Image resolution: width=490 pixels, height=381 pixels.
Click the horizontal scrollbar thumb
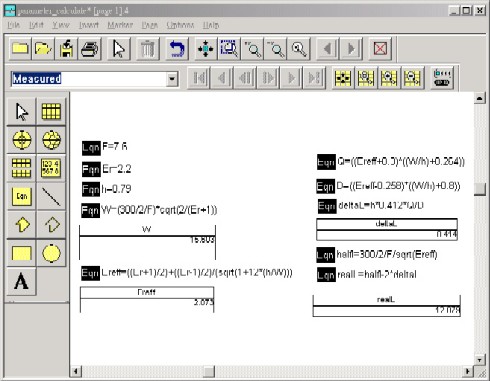click(x=209, y=371)
